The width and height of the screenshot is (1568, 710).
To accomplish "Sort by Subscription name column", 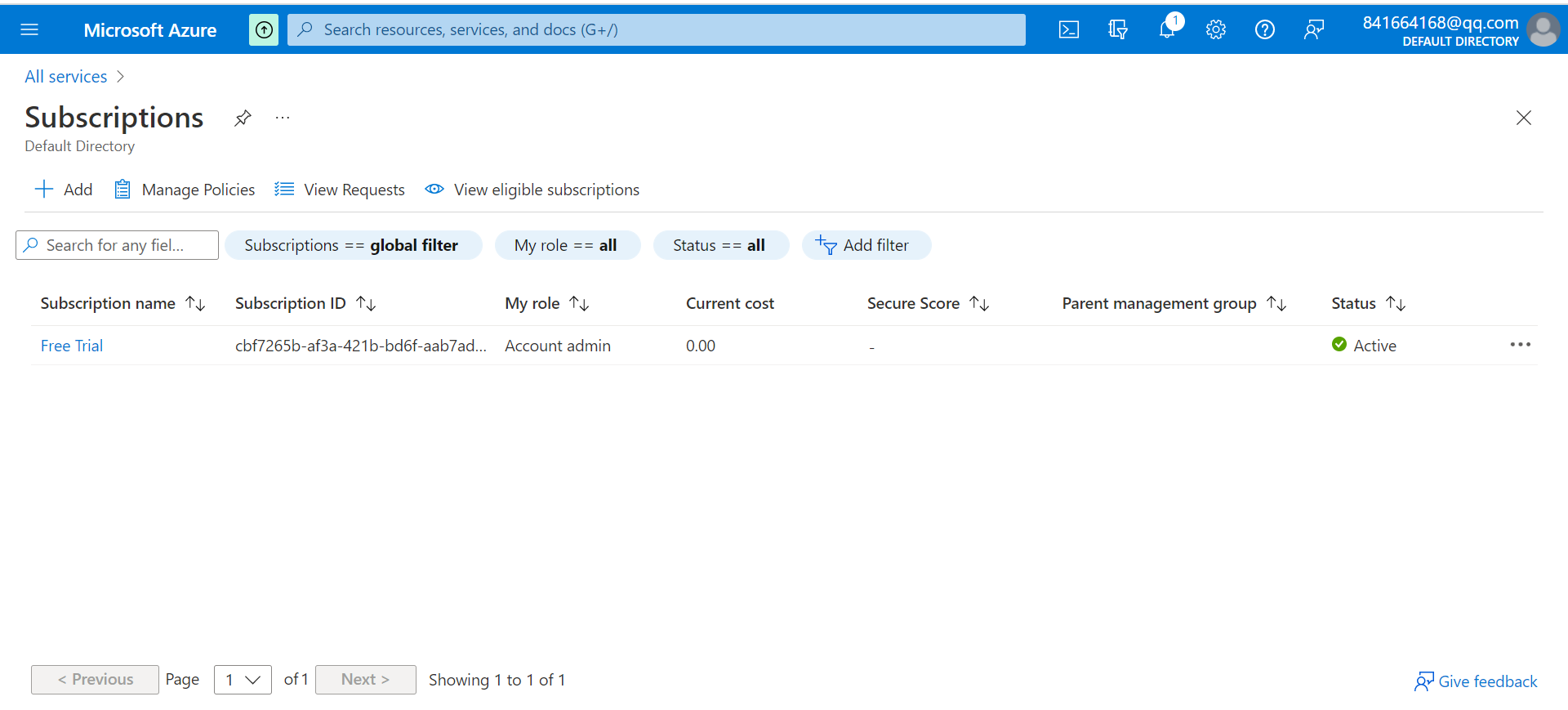I will 122,304.
